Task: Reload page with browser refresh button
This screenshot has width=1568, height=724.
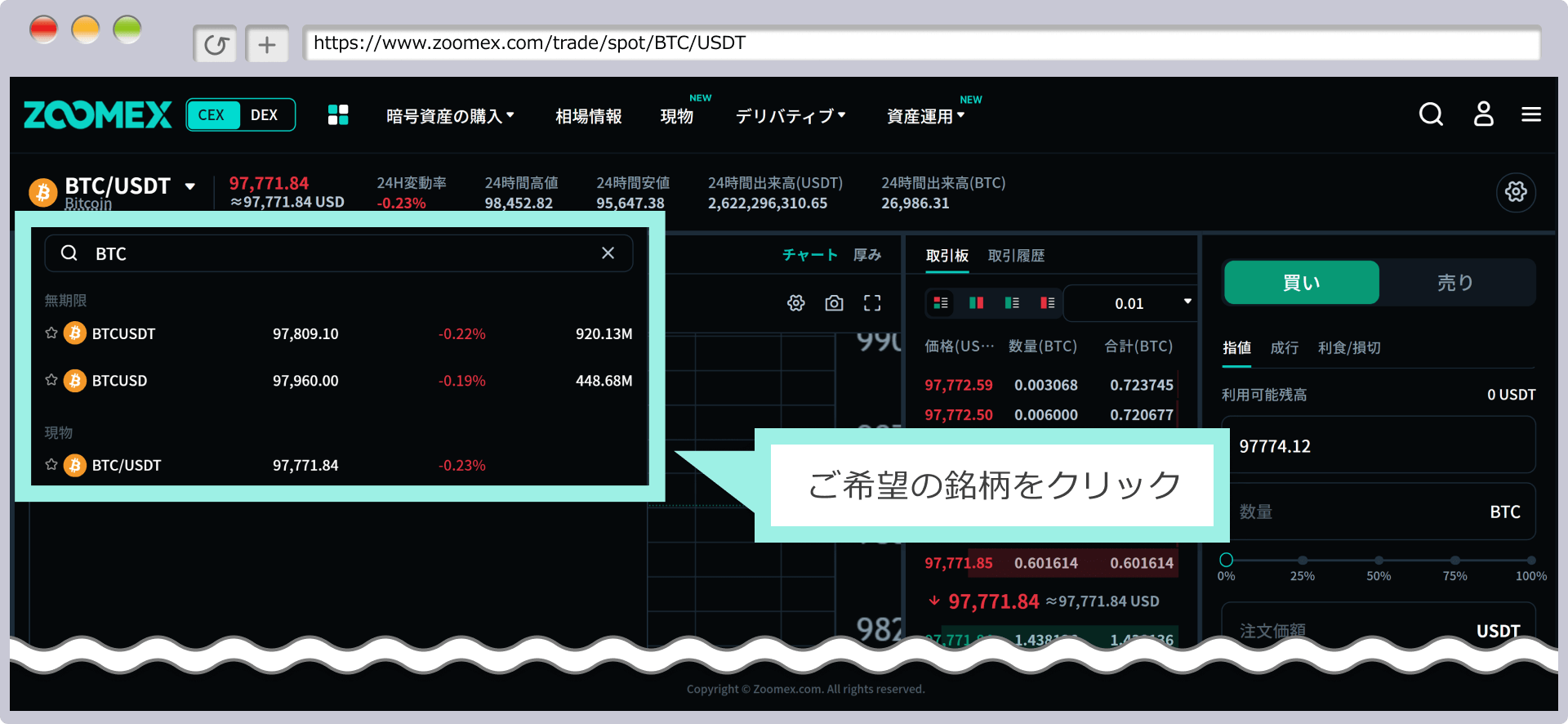Action: pyautogui.click(x=216, y=44)
